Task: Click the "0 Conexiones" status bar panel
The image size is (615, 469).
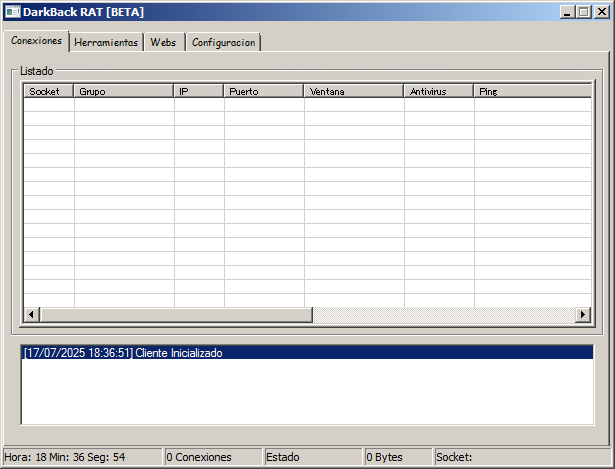Action: 211,457
